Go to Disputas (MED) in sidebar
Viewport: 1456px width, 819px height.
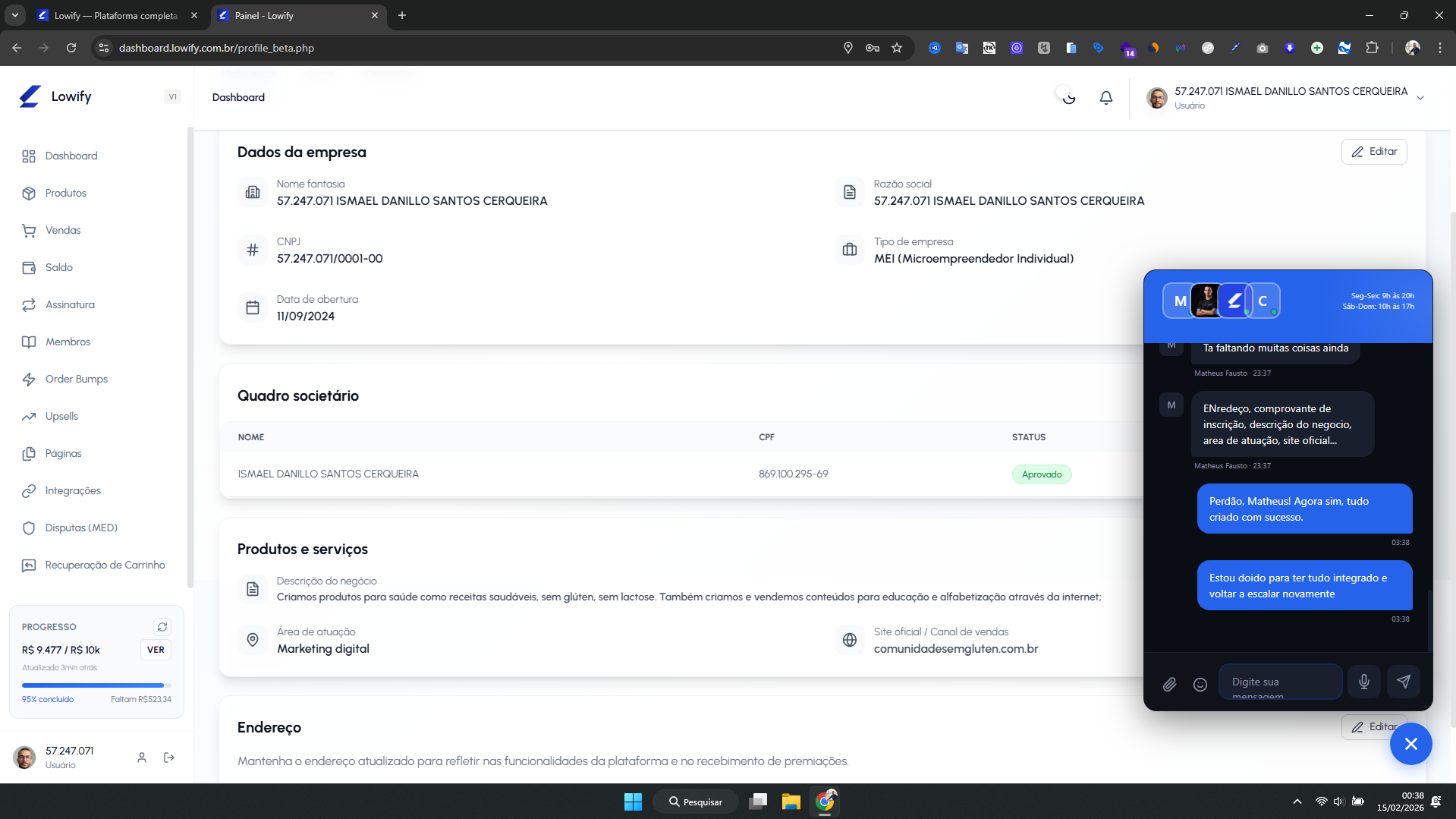pyautogui.click(x=81, y=528)
